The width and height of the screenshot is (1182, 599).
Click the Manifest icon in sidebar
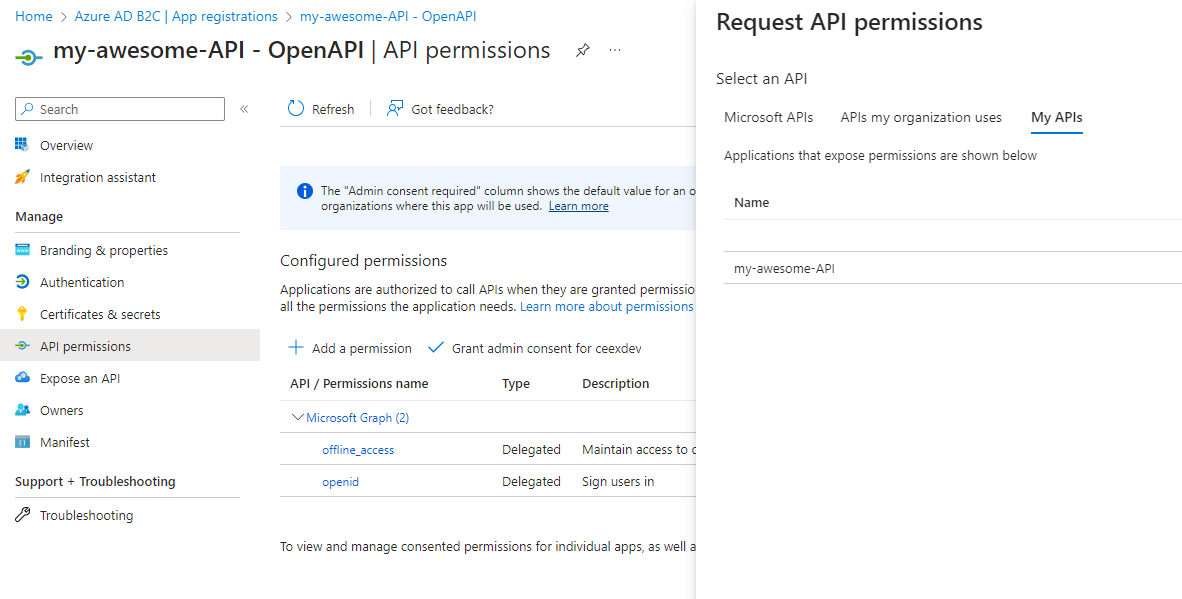click(x=22, y=442)
